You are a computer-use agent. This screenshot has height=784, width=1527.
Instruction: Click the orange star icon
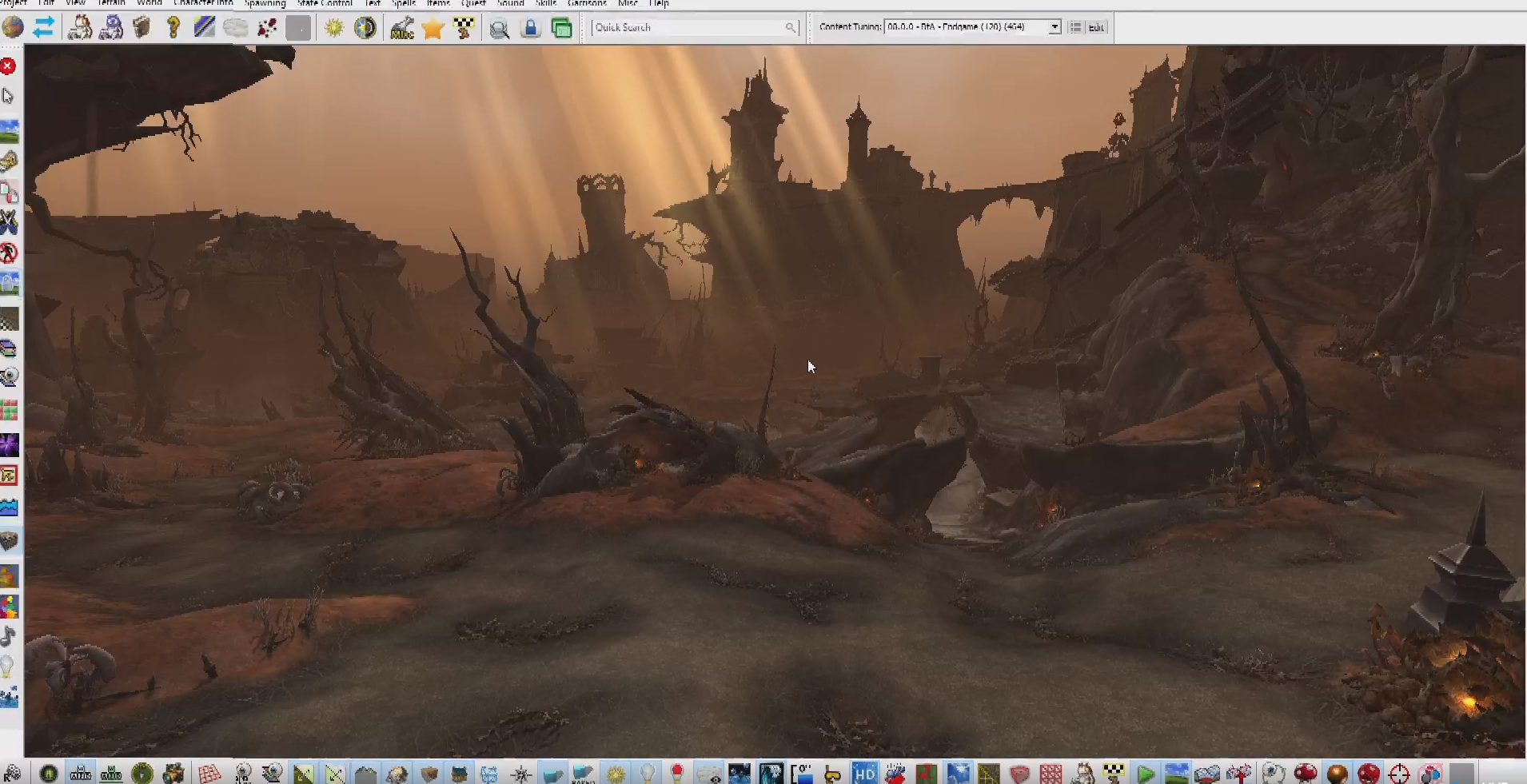point(433,28)
